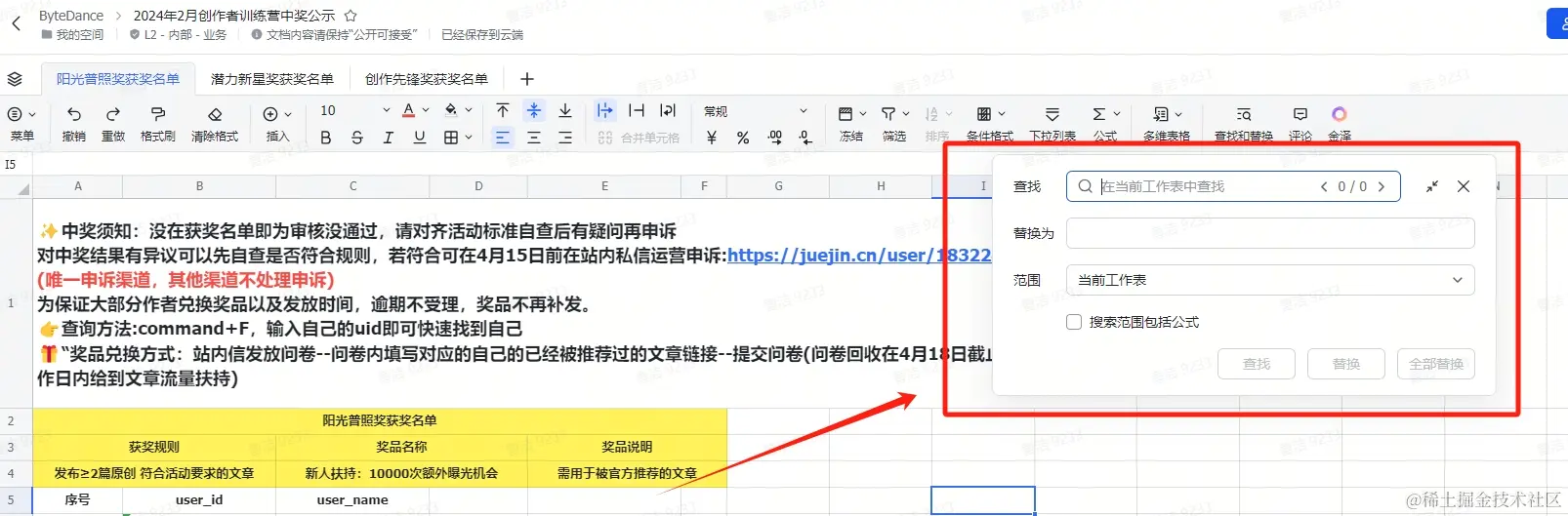Apply strikethrough formatting
The width and height of the screenshot is (1568, 516).
pyautogui.click(x=357, y=138)
